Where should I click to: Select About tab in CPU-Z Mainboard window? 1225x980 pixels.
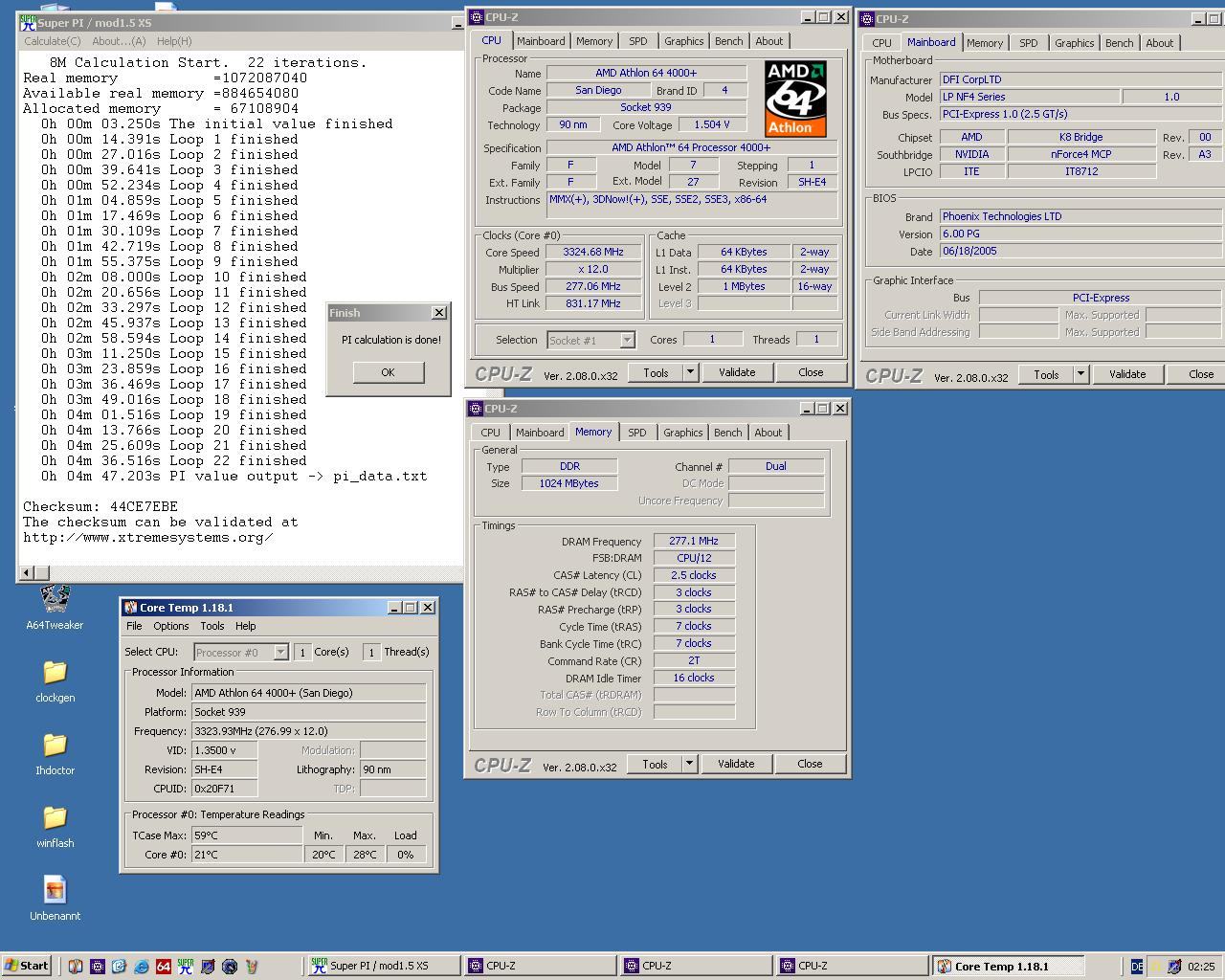click(1160, 43)
